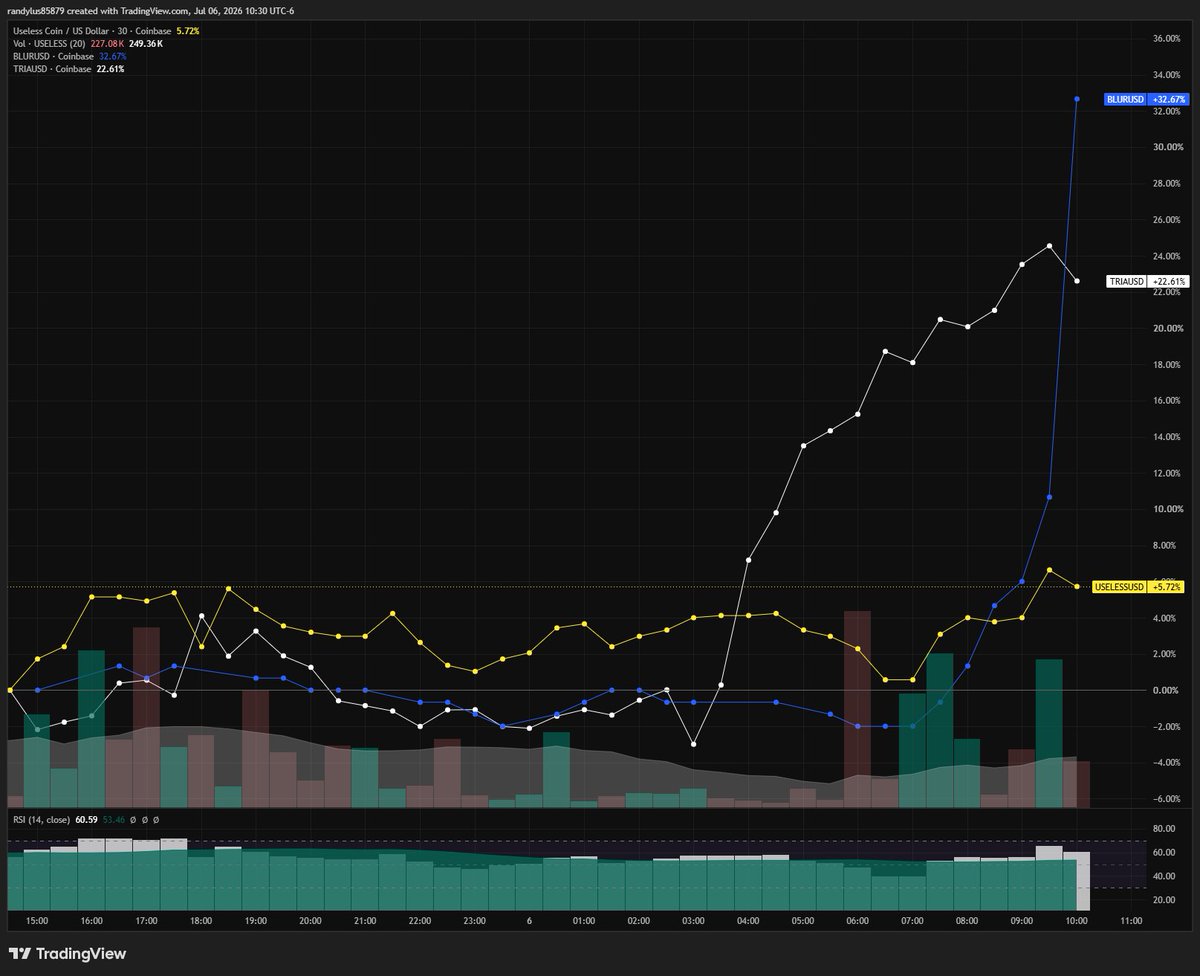Screen dimensions: 1200x976
Task: Select the BLURUSD price label tag
Action: pyautogui.click(x=1125, y=100)
